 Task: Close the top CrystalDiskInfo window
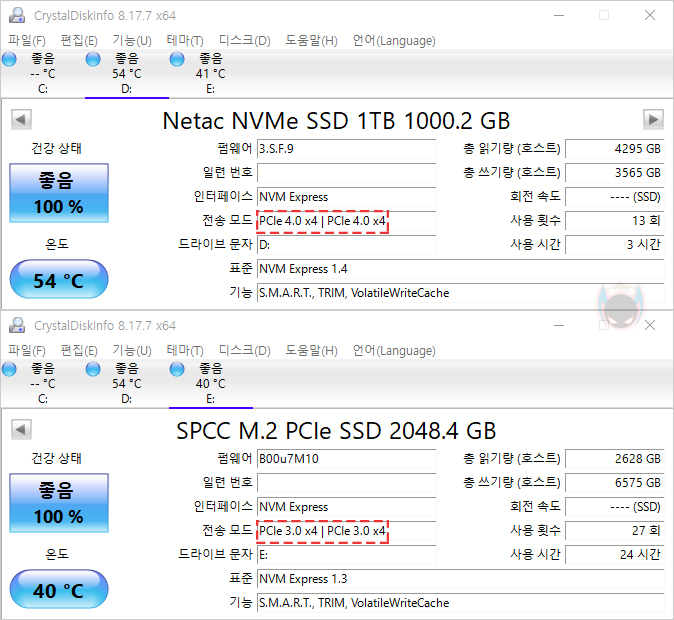pos(650,15)
